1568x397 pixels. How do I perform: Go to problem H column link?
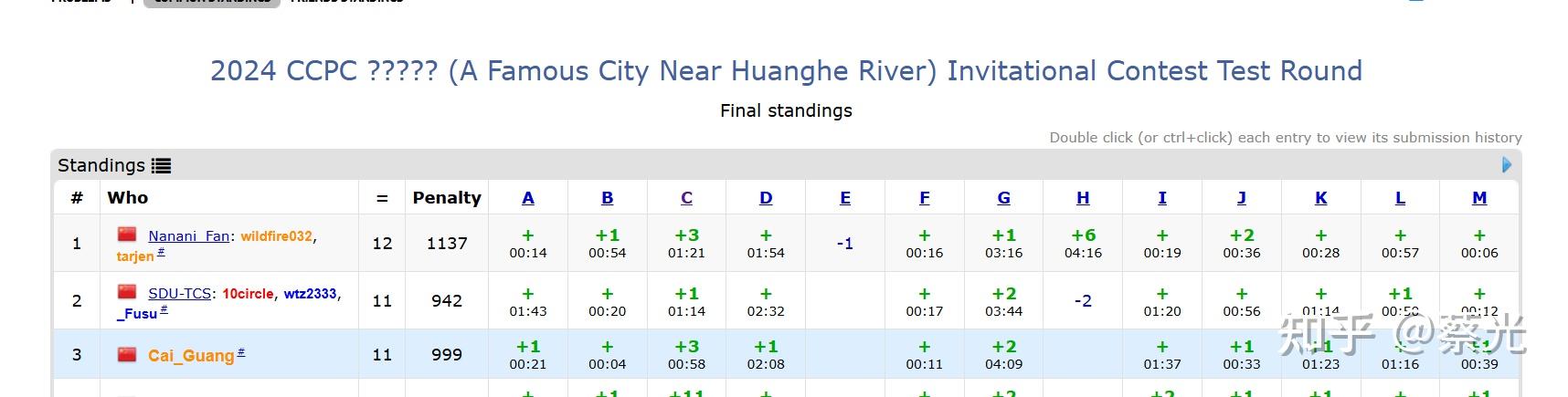pyautogui.click(x=1083, y=198)
